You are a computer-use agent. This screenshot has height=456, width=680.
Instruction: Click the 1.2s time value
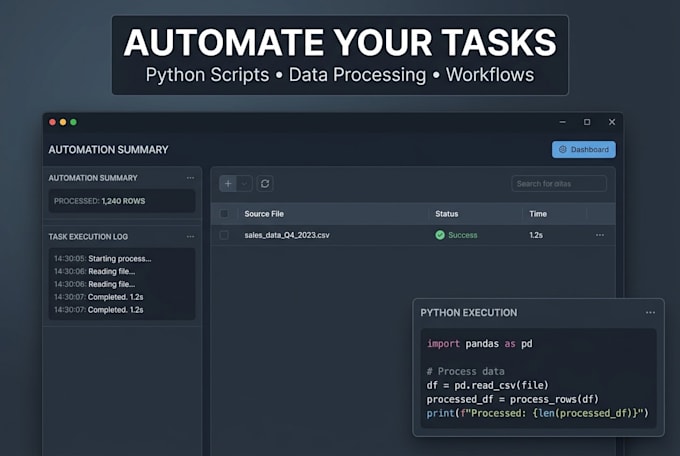click(x=536, y=235)
